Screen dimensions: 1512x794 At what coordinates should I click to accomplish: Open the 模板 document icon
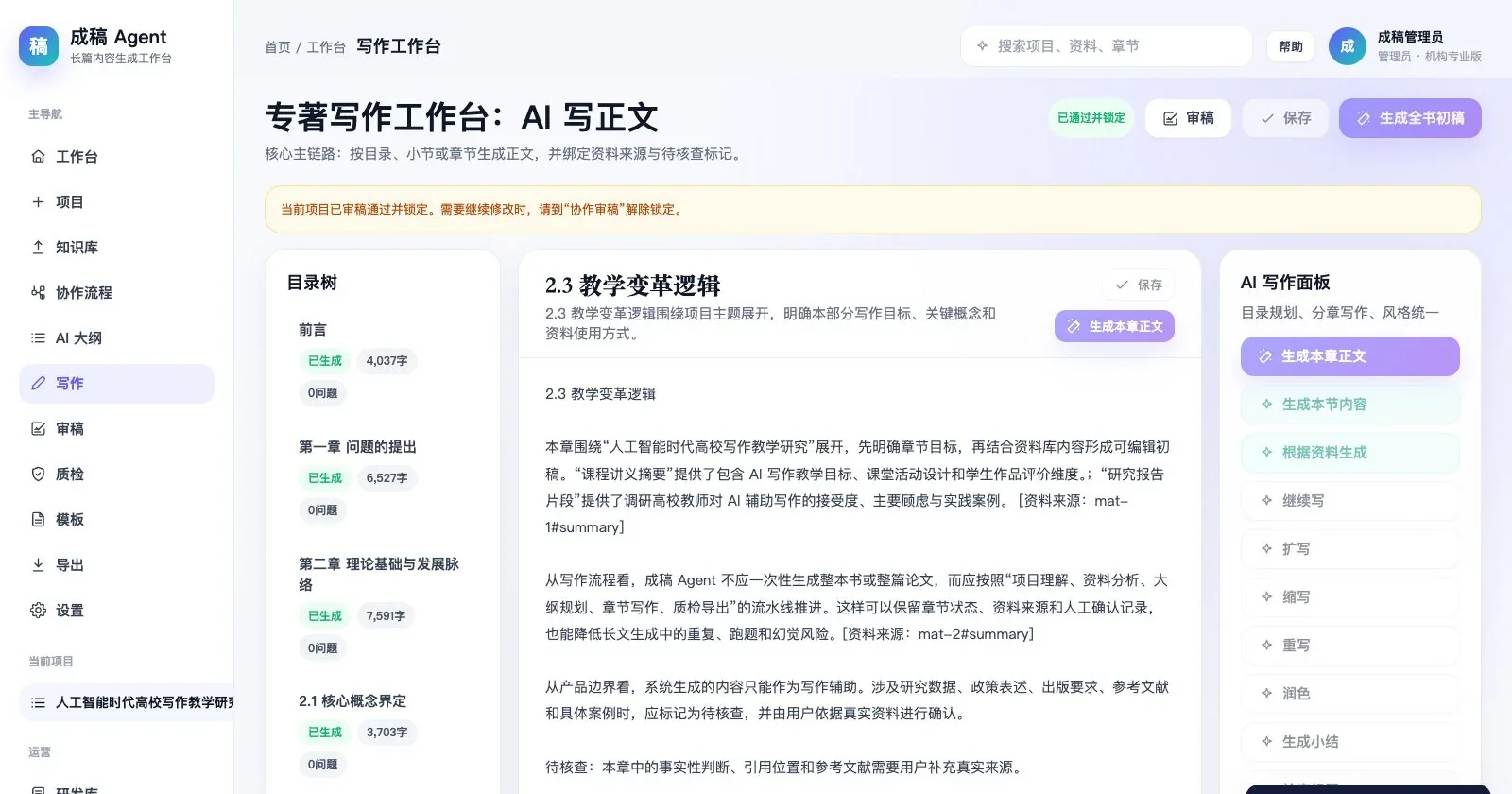point(38,519)
